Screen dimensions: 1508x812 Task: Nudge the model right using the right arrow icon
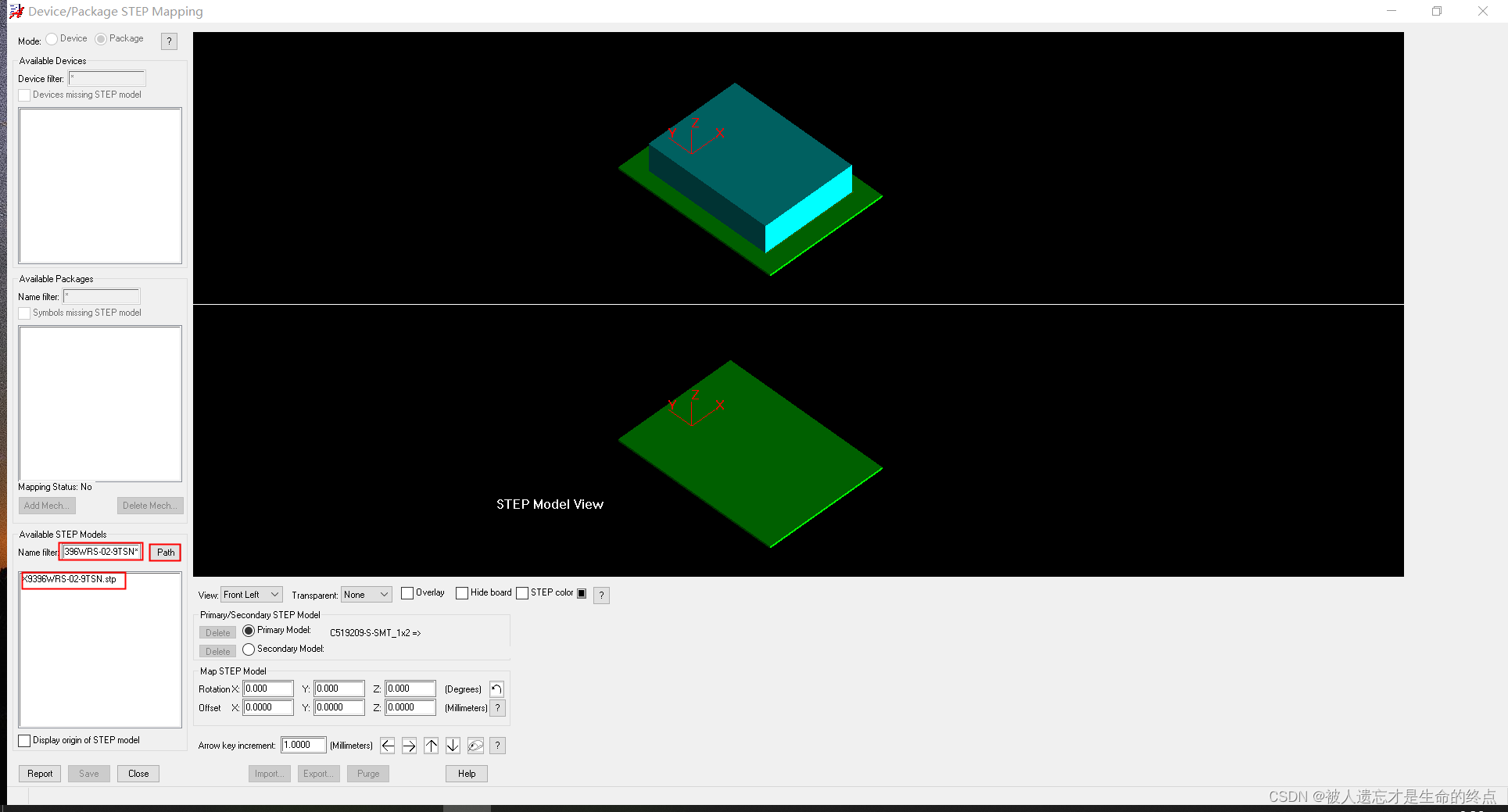409,745
